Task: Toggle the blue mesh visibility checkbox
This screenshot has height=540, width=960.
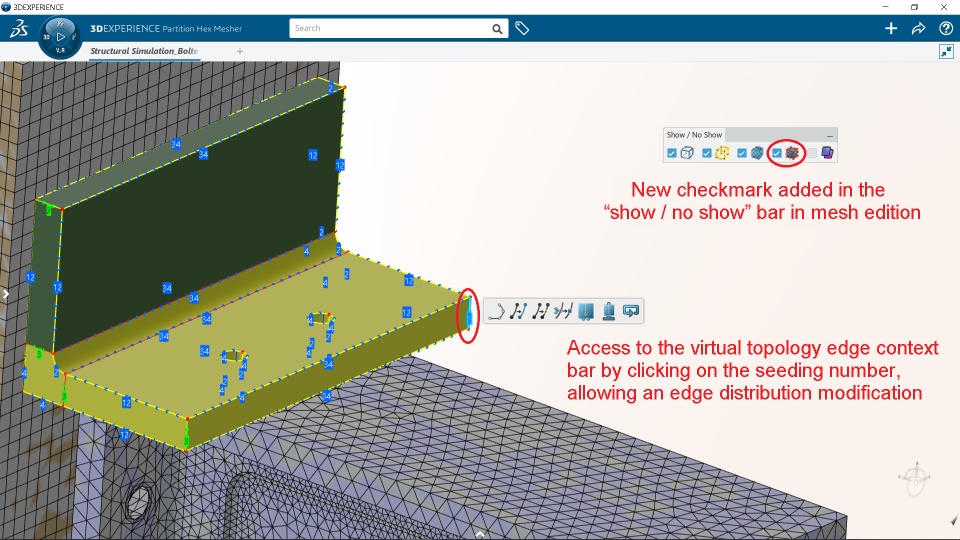Action: click(741, 153)
